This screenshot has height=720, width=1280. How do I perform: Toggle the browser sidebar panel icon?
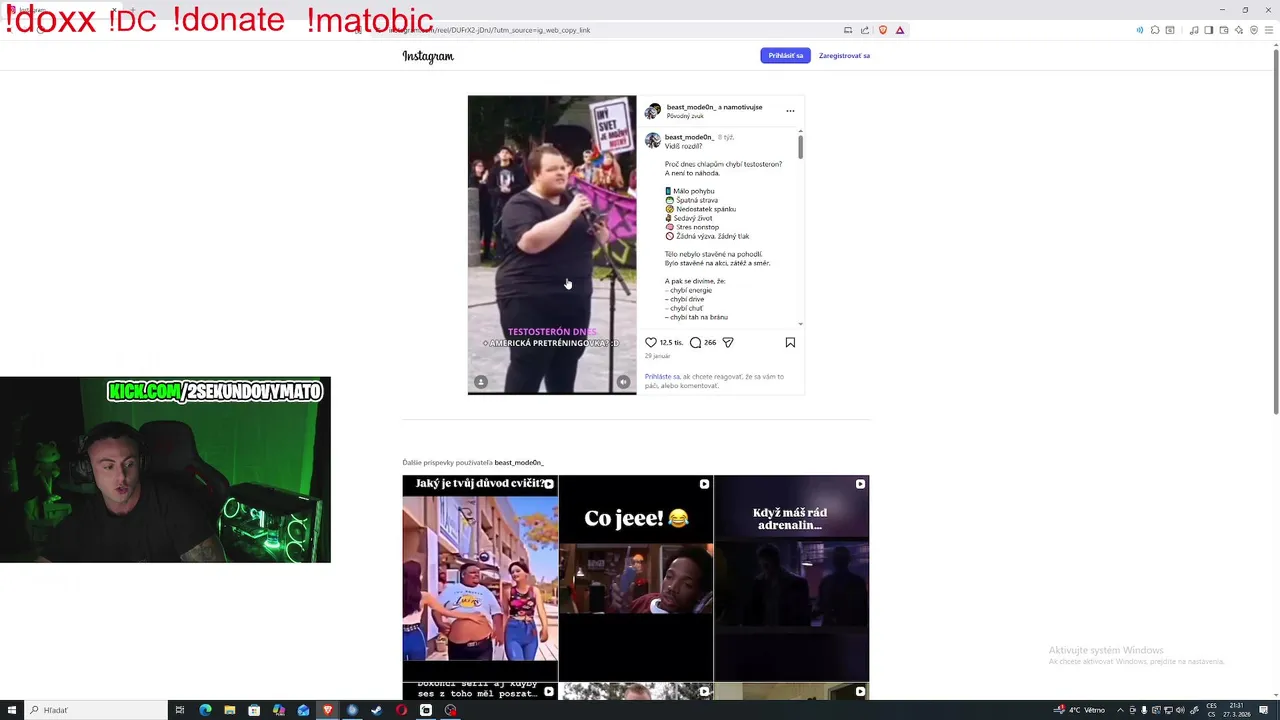pyautogui.click(x=1209, y=30)
